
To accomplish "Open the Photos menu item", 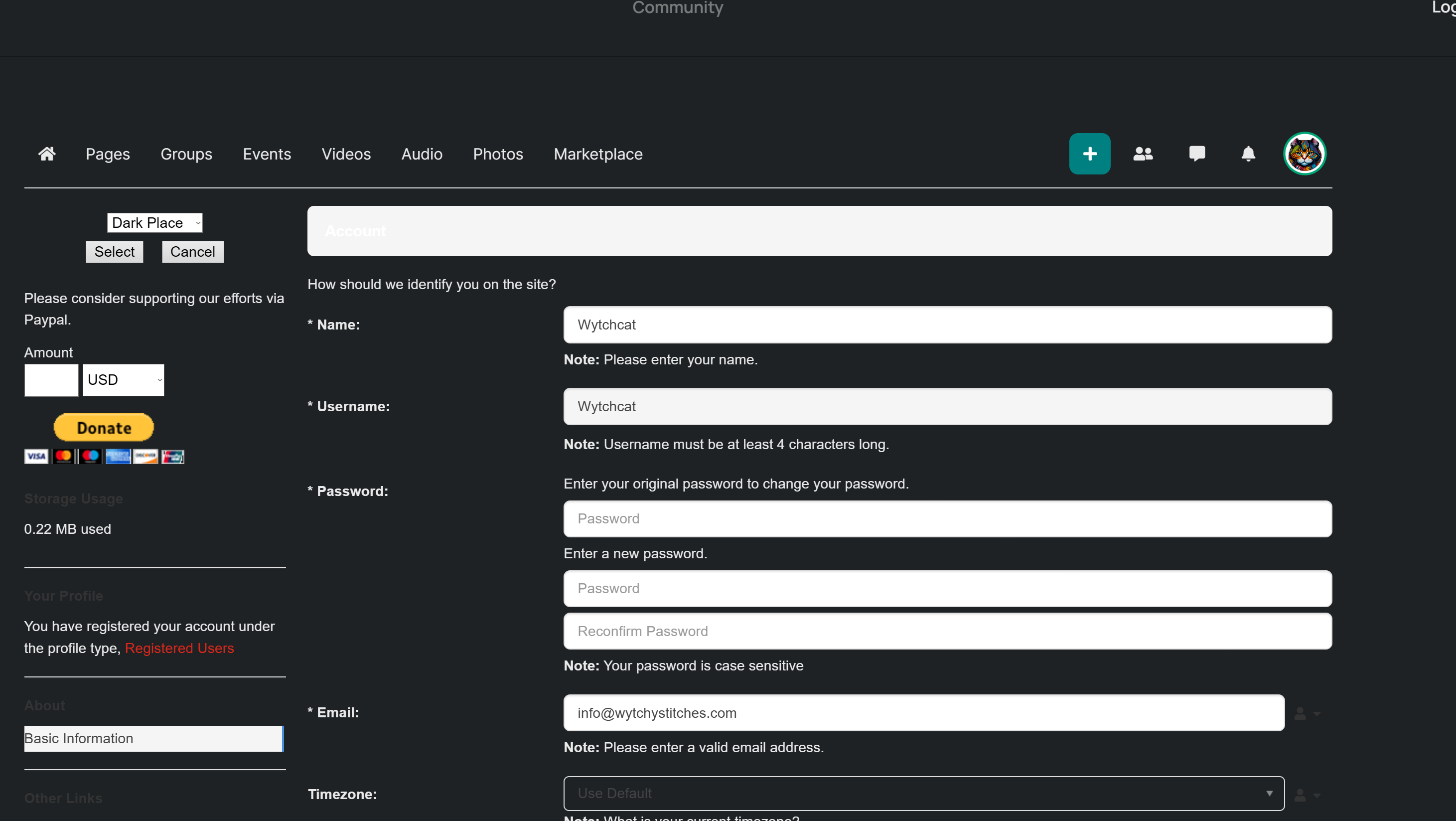I will 497,155.
